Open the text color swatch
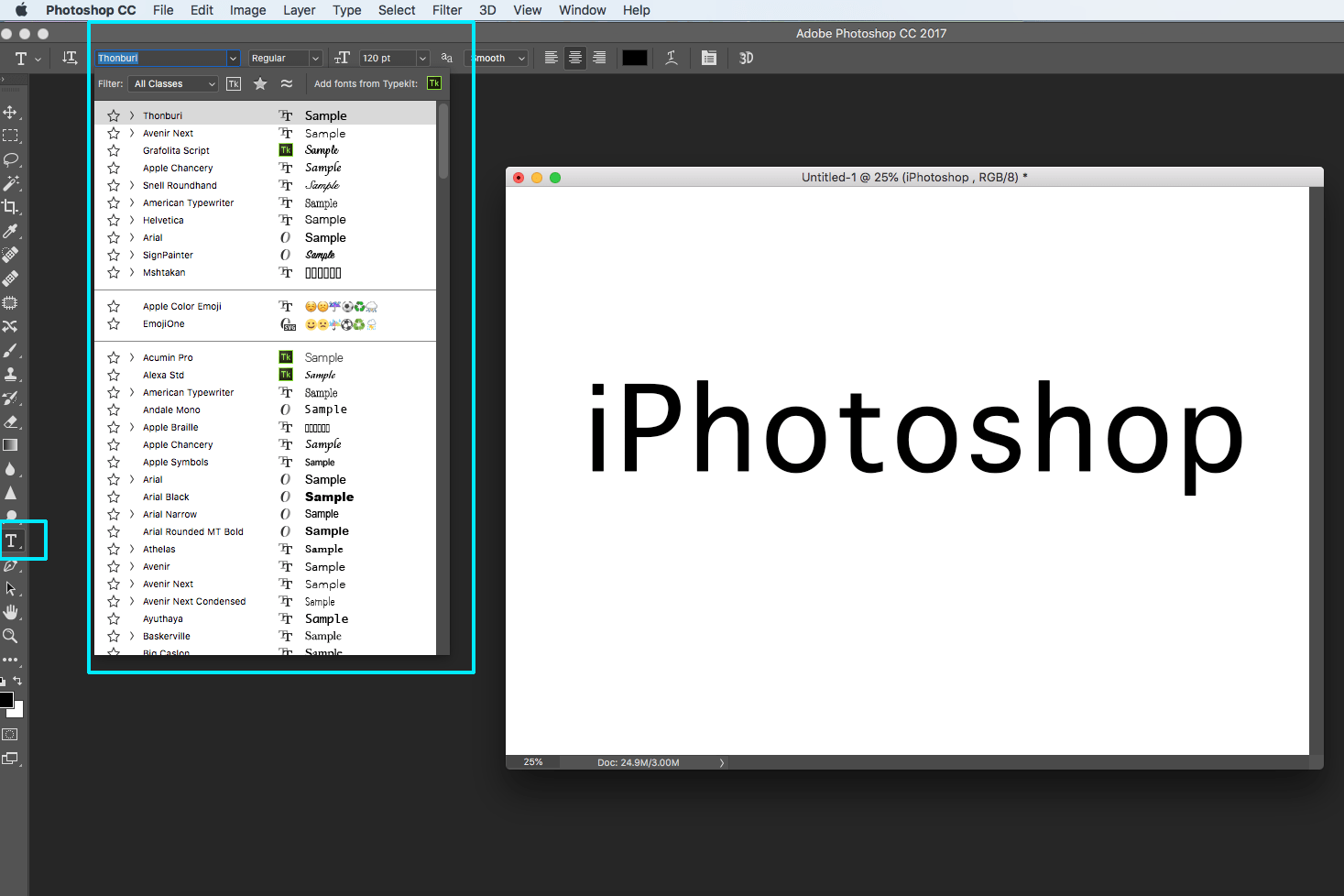 coord(635,58)
